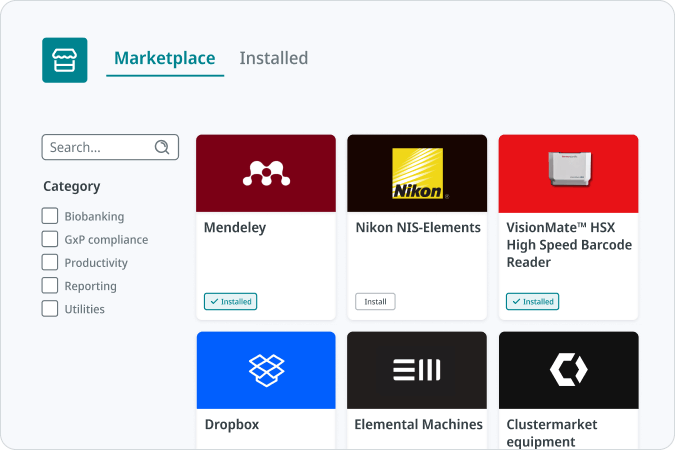Enable the Biobanking category checkbox
The height and width of the screenshot is (450, 675).
coord(50,216)
